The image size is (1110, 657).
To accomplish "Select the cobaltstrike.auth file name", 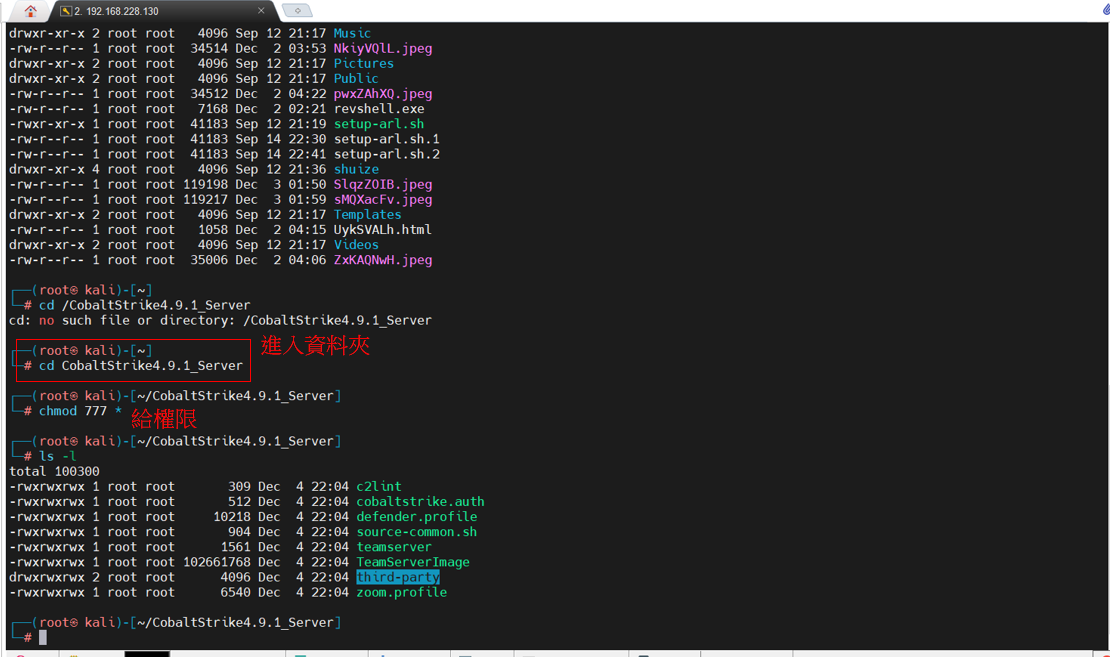I will [420, 502].
